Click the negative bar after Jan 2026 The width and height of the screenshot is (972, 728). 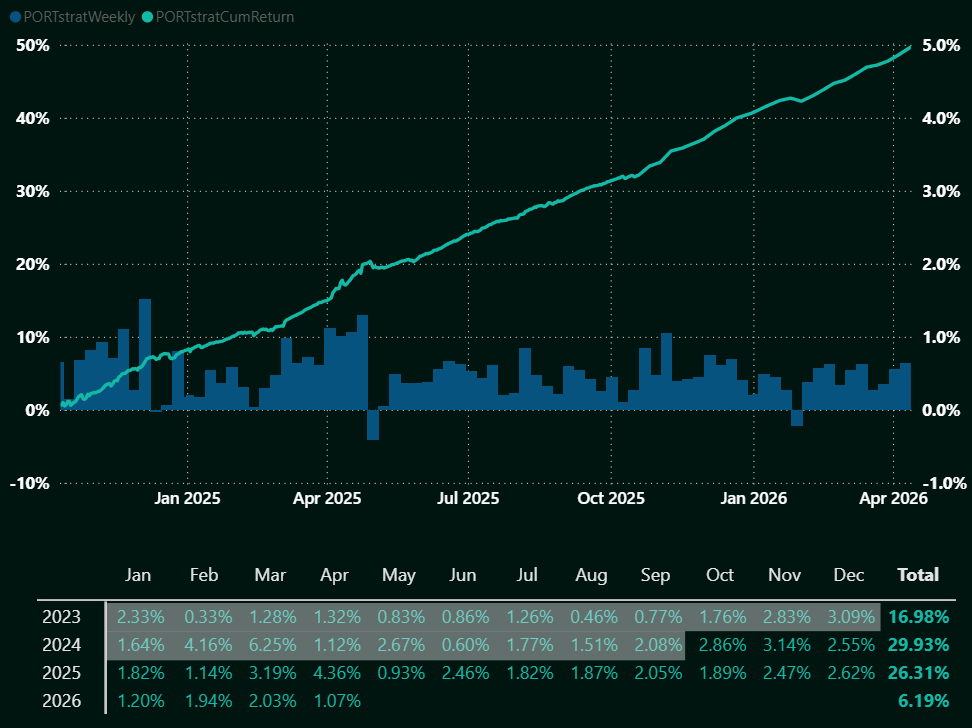coord(797,418)
